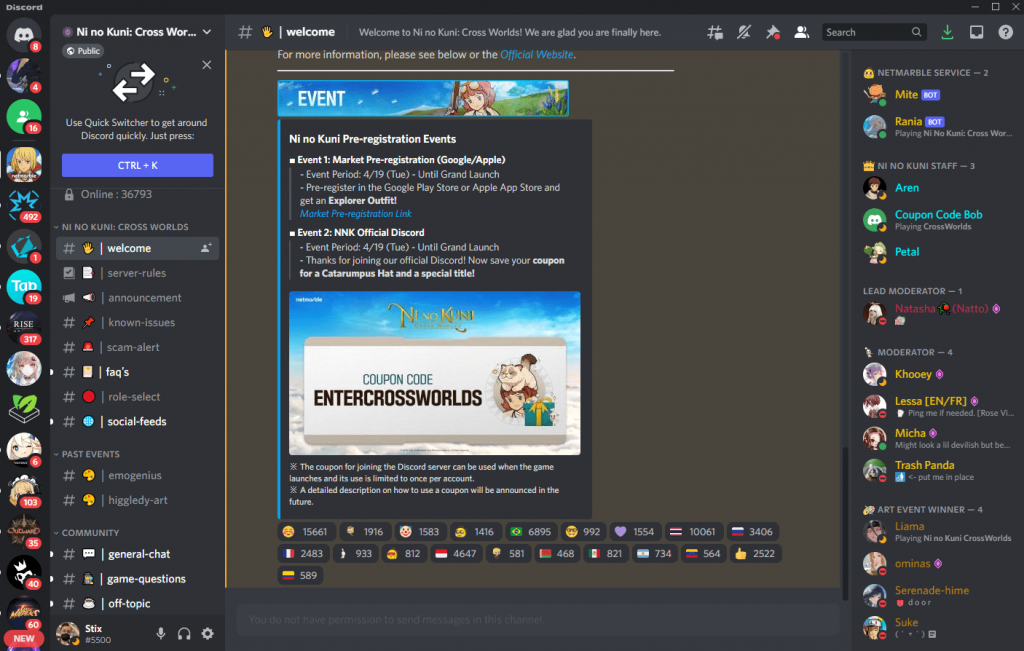This screenshot has height=651, width=1024.
Task: Open Mite bot member profile
Action: coord(937,95)
